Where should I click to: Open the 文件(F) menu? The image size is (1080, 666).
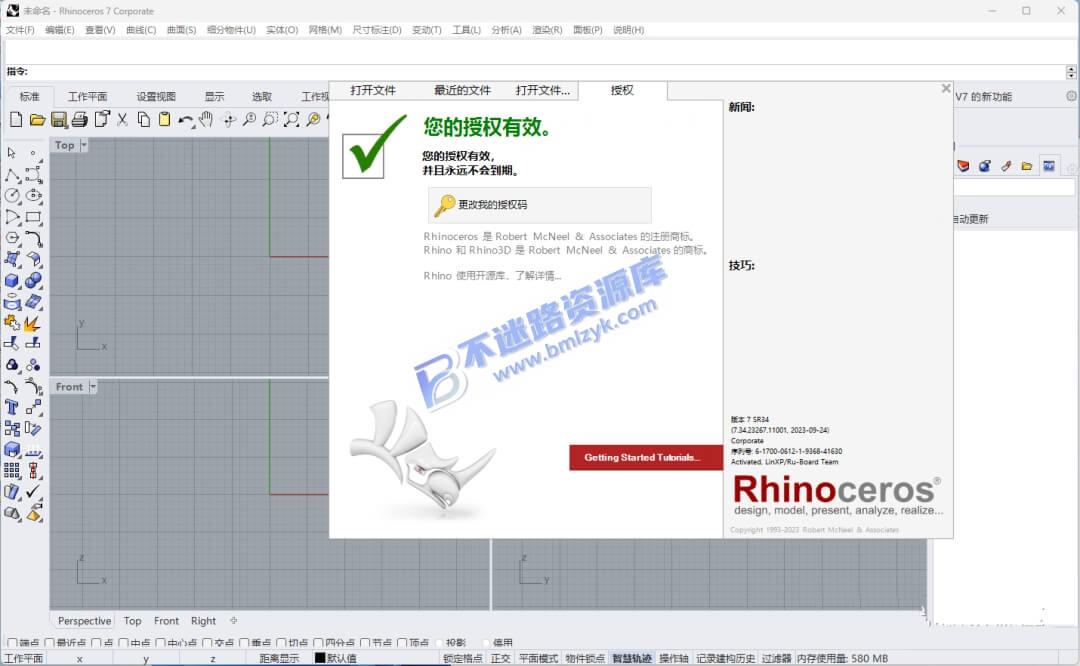20,30
